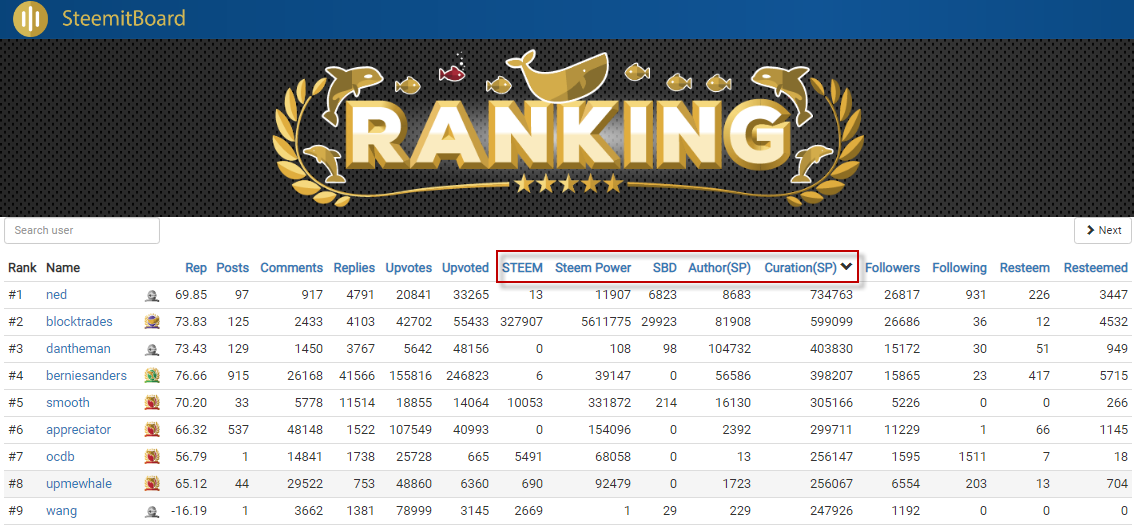
Task: Click smooth's STEEM value "10053"
Action: [525, 403]
